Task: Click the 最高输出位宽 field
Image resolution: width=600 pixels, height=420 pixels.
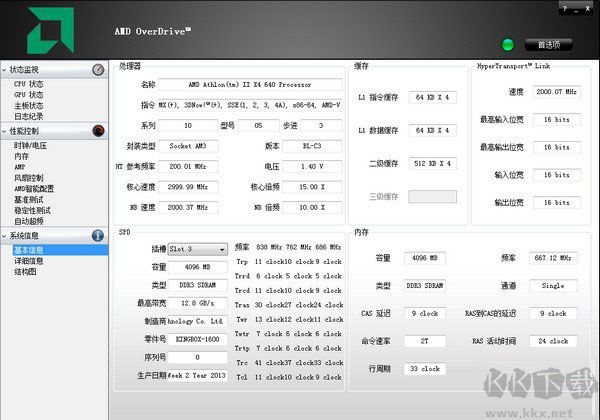Action: 556,147
